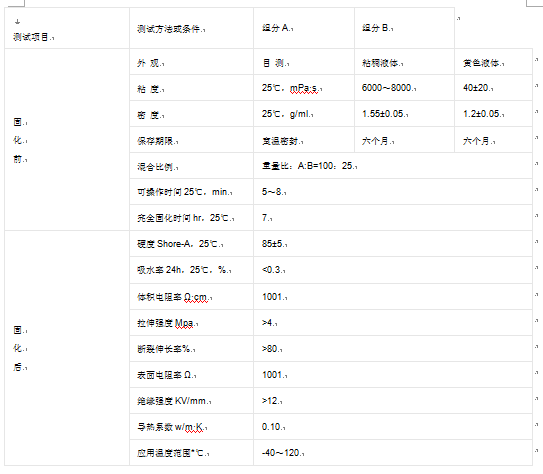Click the 1.2±0.05 density cell
543x474 pixels.
pyautogui.click(x=493, y=114)
